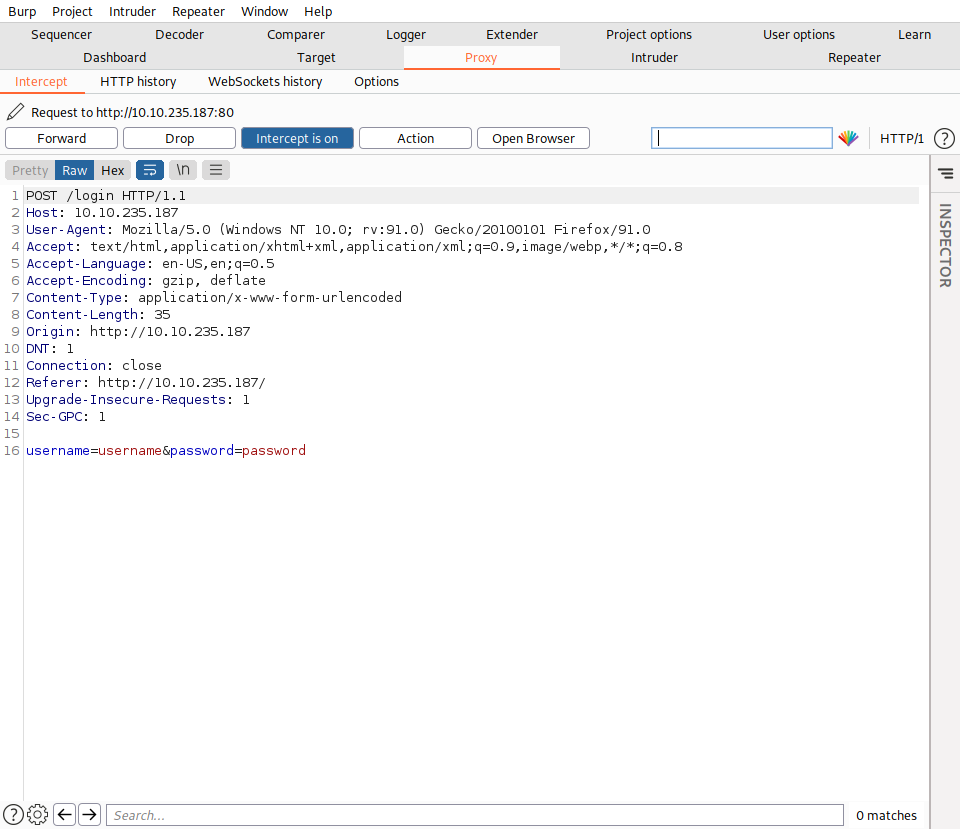Image resolution: width=960 pixels, height=829 pixels.
Task: Open the colorful highlight picker icon
Action: [x=848, y=138]
